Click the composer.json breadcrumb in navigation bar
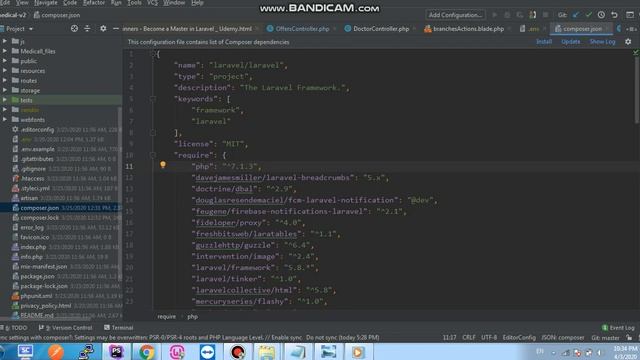 click(57, 15)
